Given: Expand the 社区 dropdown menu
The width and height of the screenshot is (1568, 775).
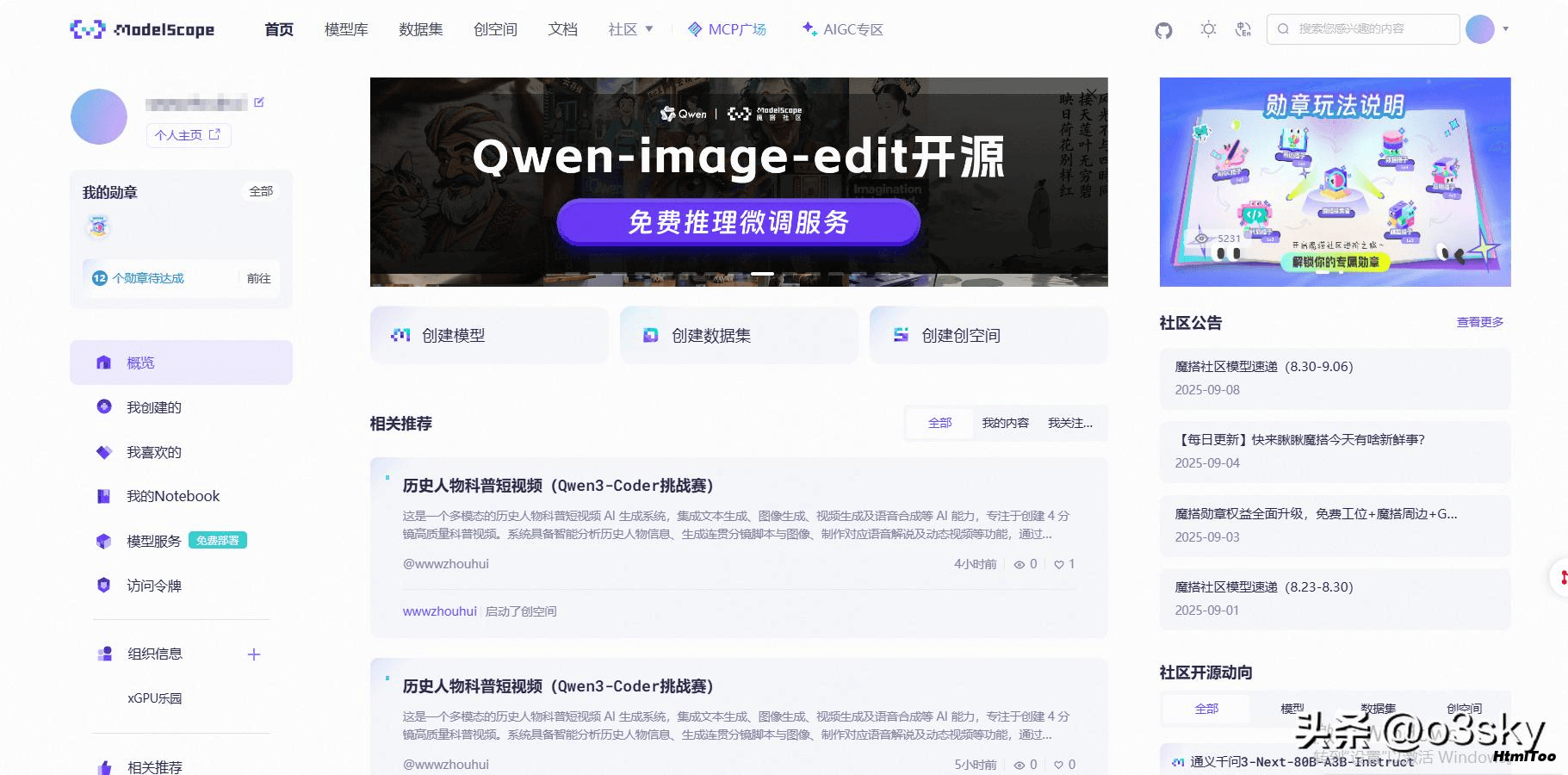Looking at the screenshot, I should [630, 29].
